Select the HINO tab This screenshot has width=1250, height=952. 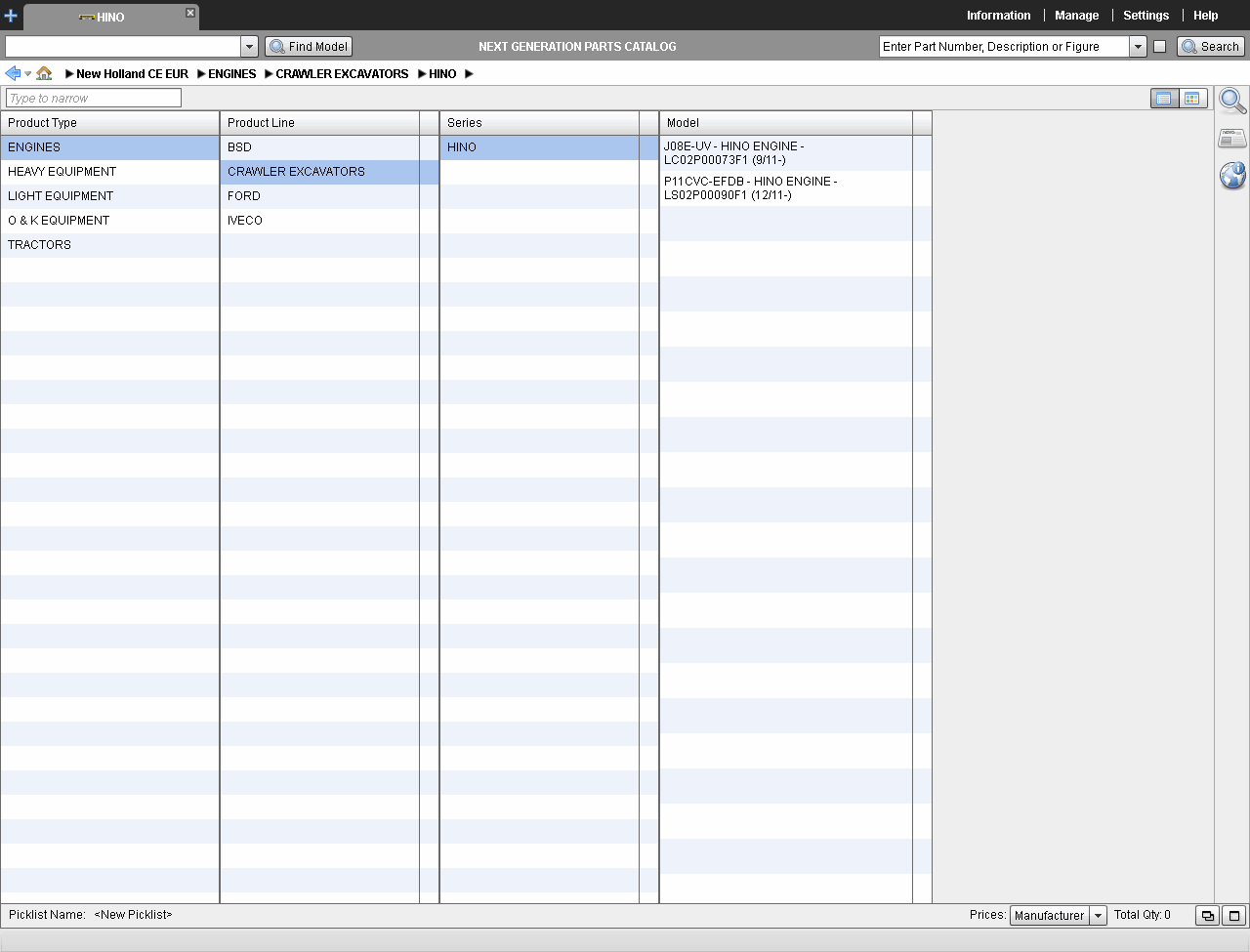point(110,17)
